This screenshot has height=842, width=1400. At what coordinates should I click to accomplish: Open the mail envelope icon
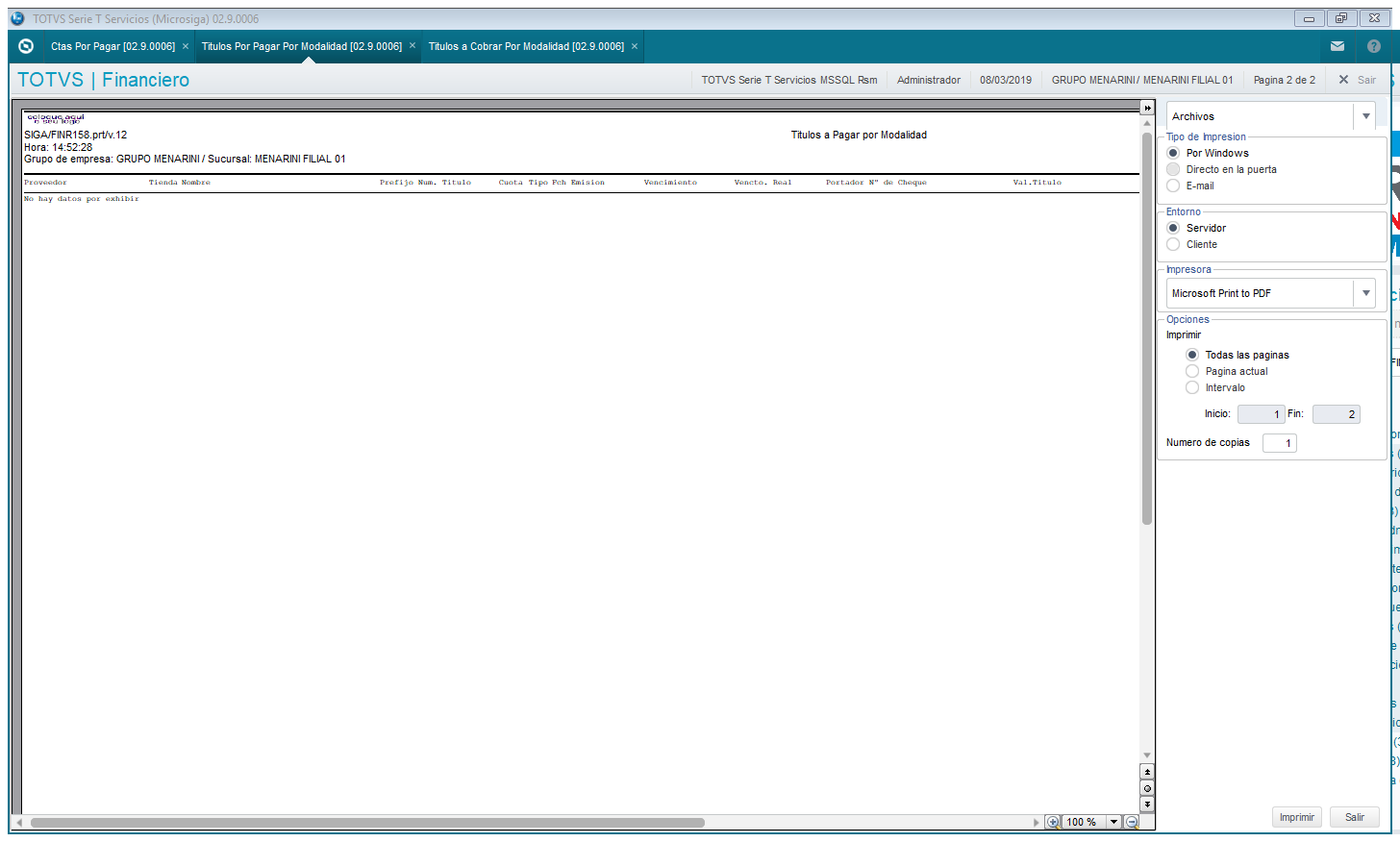pyautogui.click(x=1337, y=46)
